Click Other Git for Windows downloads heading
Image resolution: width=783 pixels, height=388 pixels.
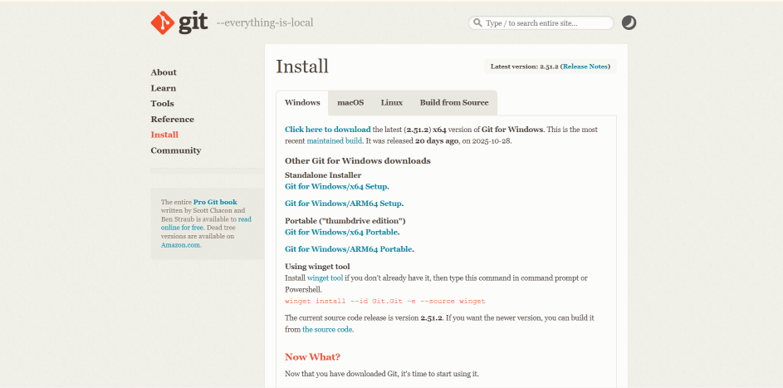coord(358,161)
